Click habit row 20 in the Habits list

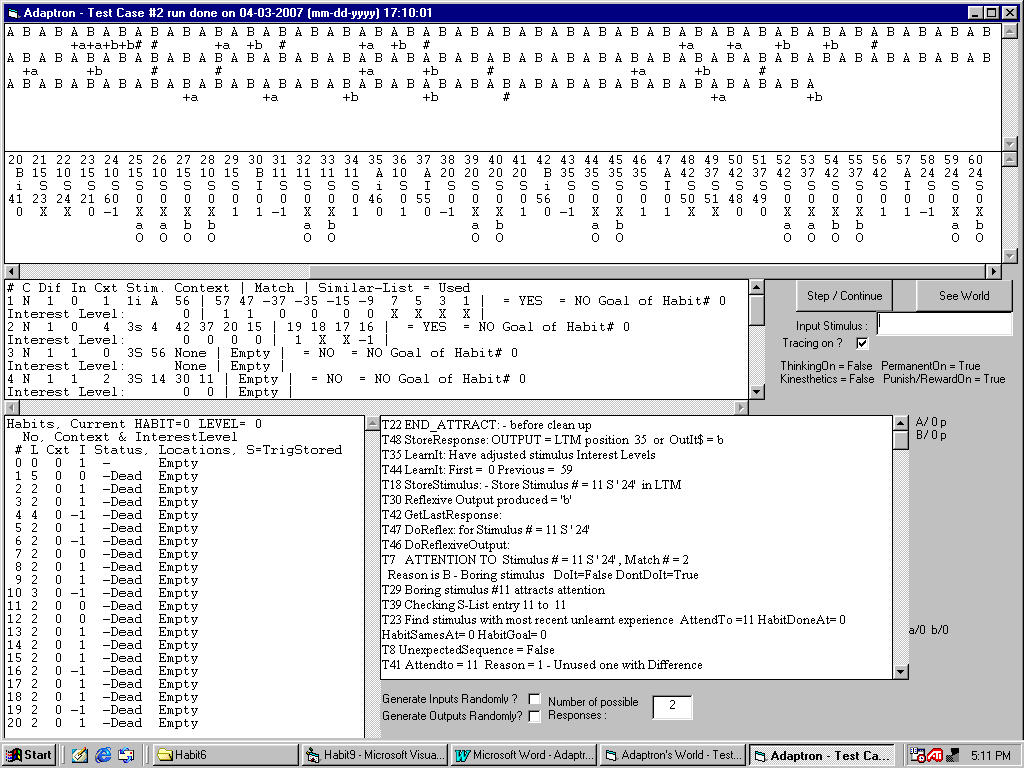(x=103, y=723)
